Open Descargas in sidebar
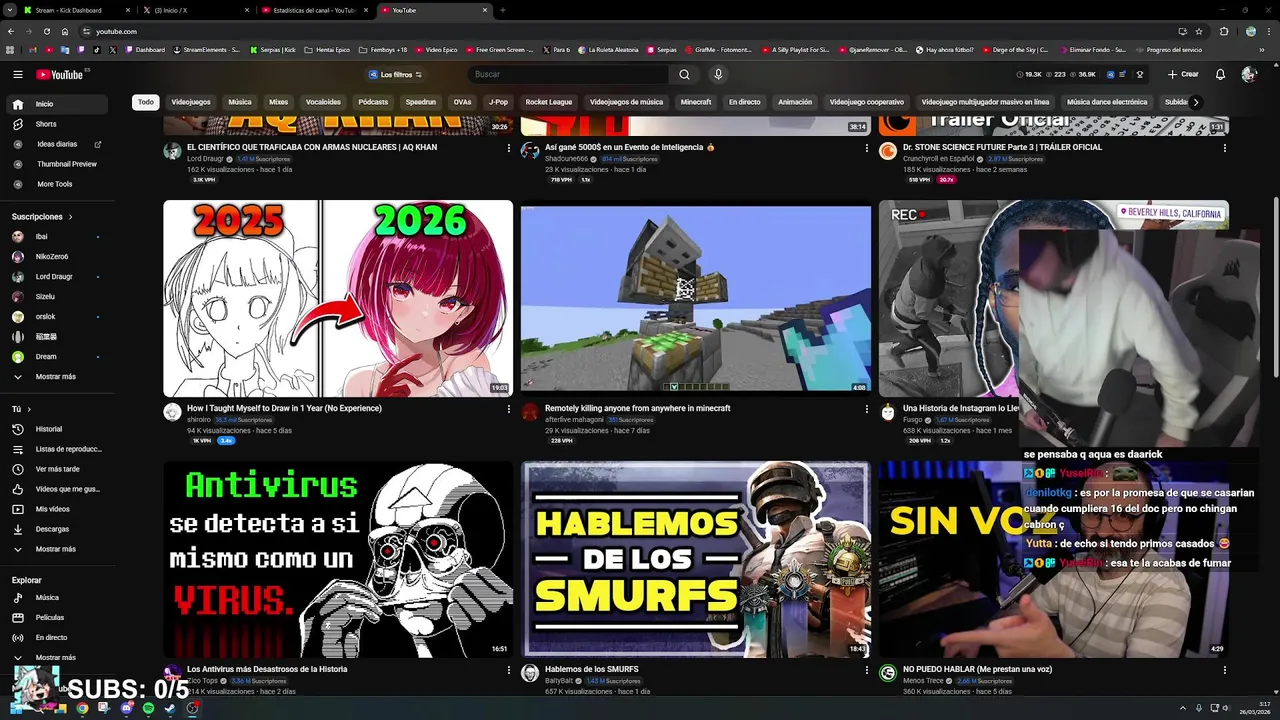This screenshot has width=1280, height=720. coord(55,529)
